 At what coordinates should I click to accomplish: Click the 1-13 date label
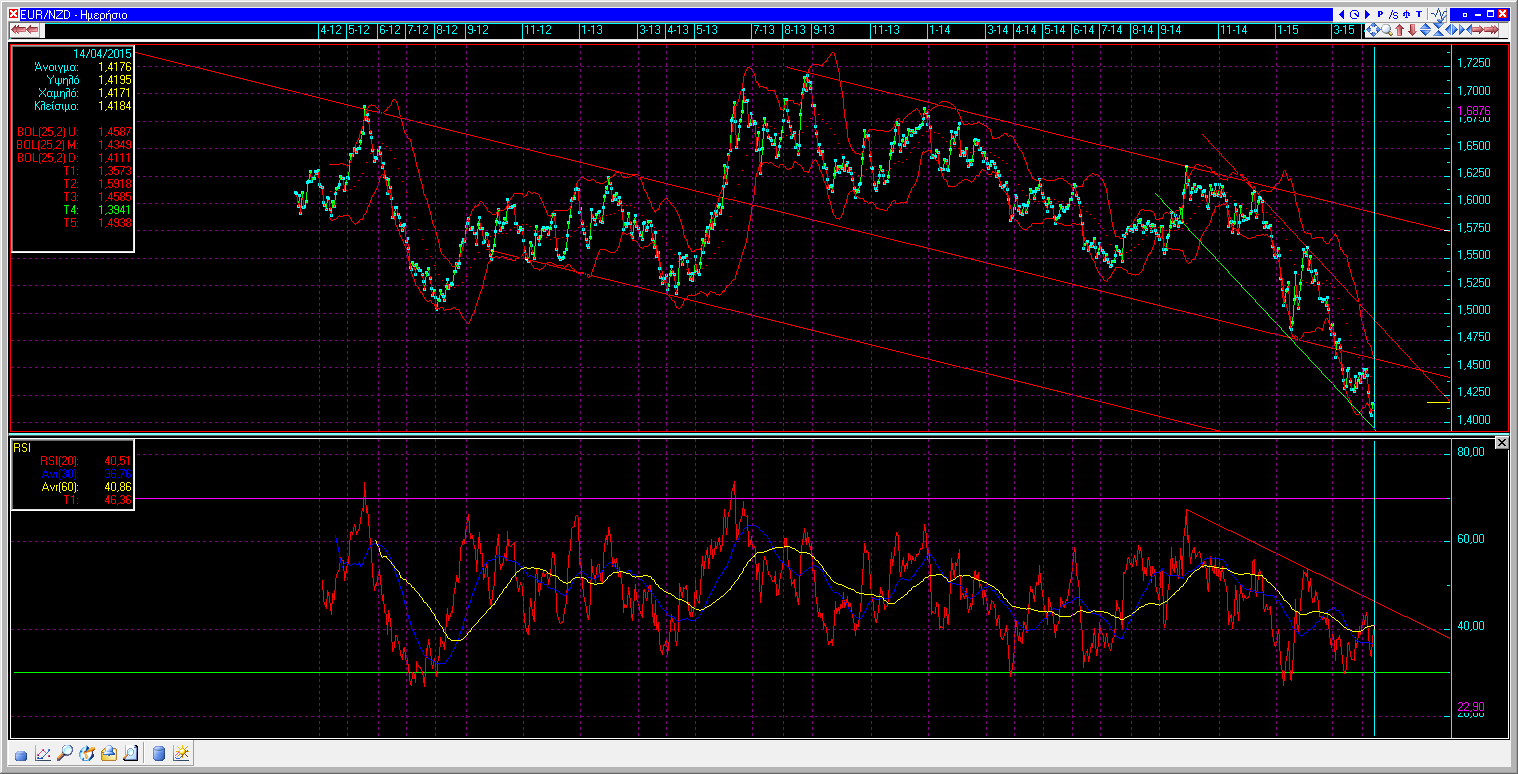(592, 30)
